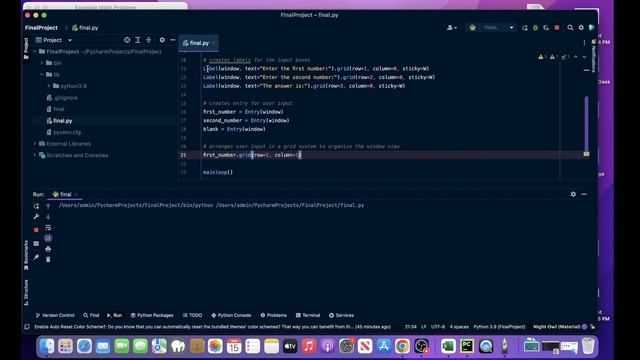640x360 pixels.
Task: Click the rerun icon in the top toolbar
Action: coord(524,28)
